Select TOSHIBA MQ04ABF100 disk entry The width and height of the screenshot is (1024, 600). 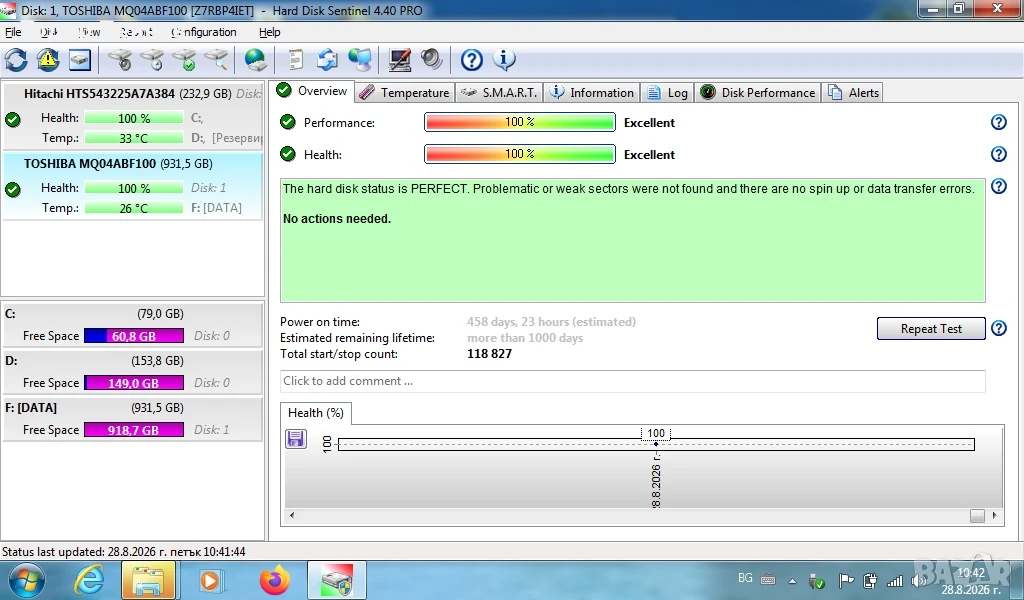pos(133,185)
